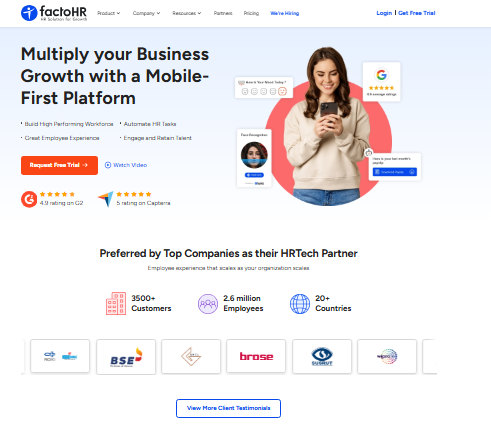The height and width of the screenshot is (426, 491).
Task: Click the factoHR logo icon
Action: (29, 13)
